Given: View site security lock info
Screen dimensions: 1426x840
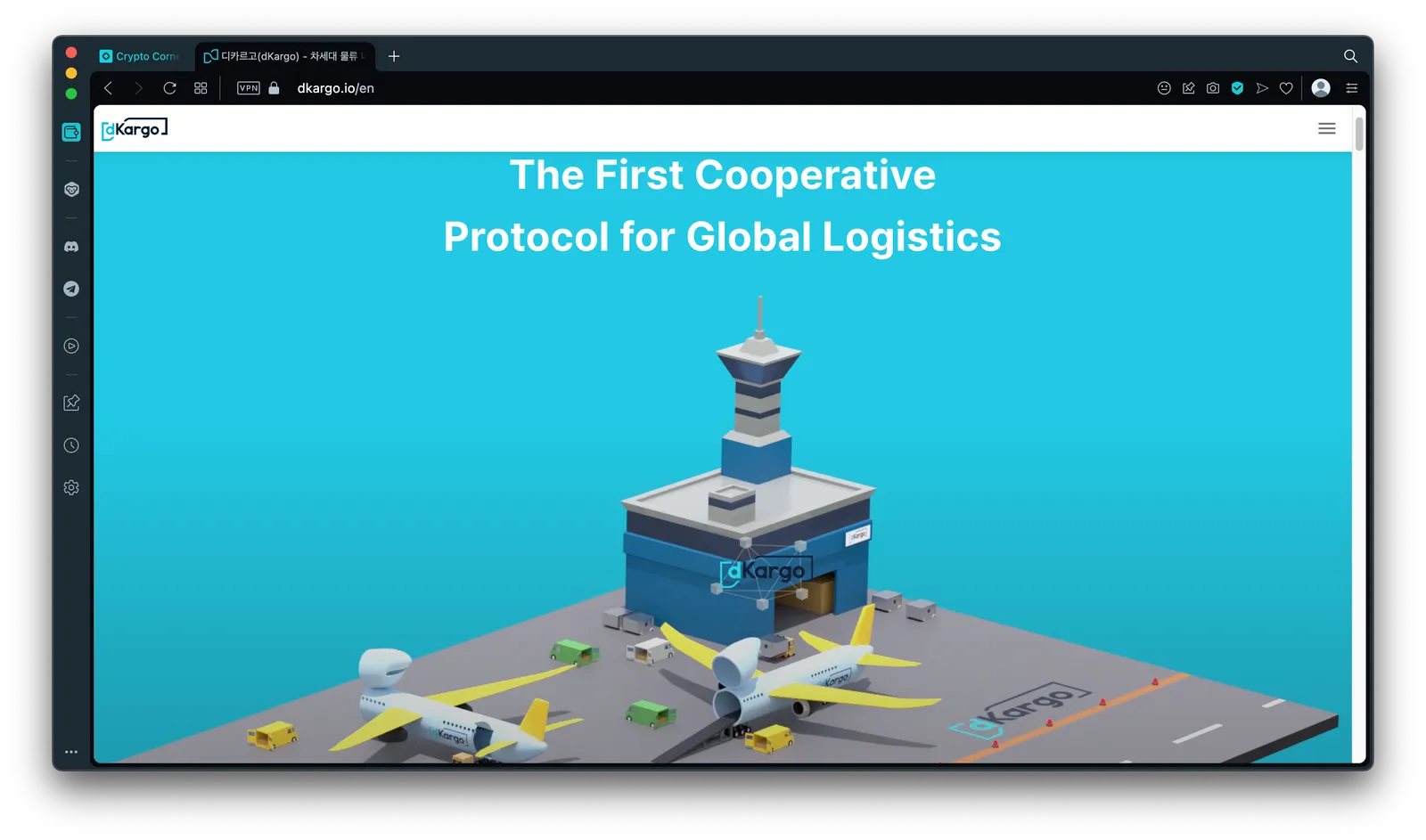Looking at the screenshot, I should point(275,88).
